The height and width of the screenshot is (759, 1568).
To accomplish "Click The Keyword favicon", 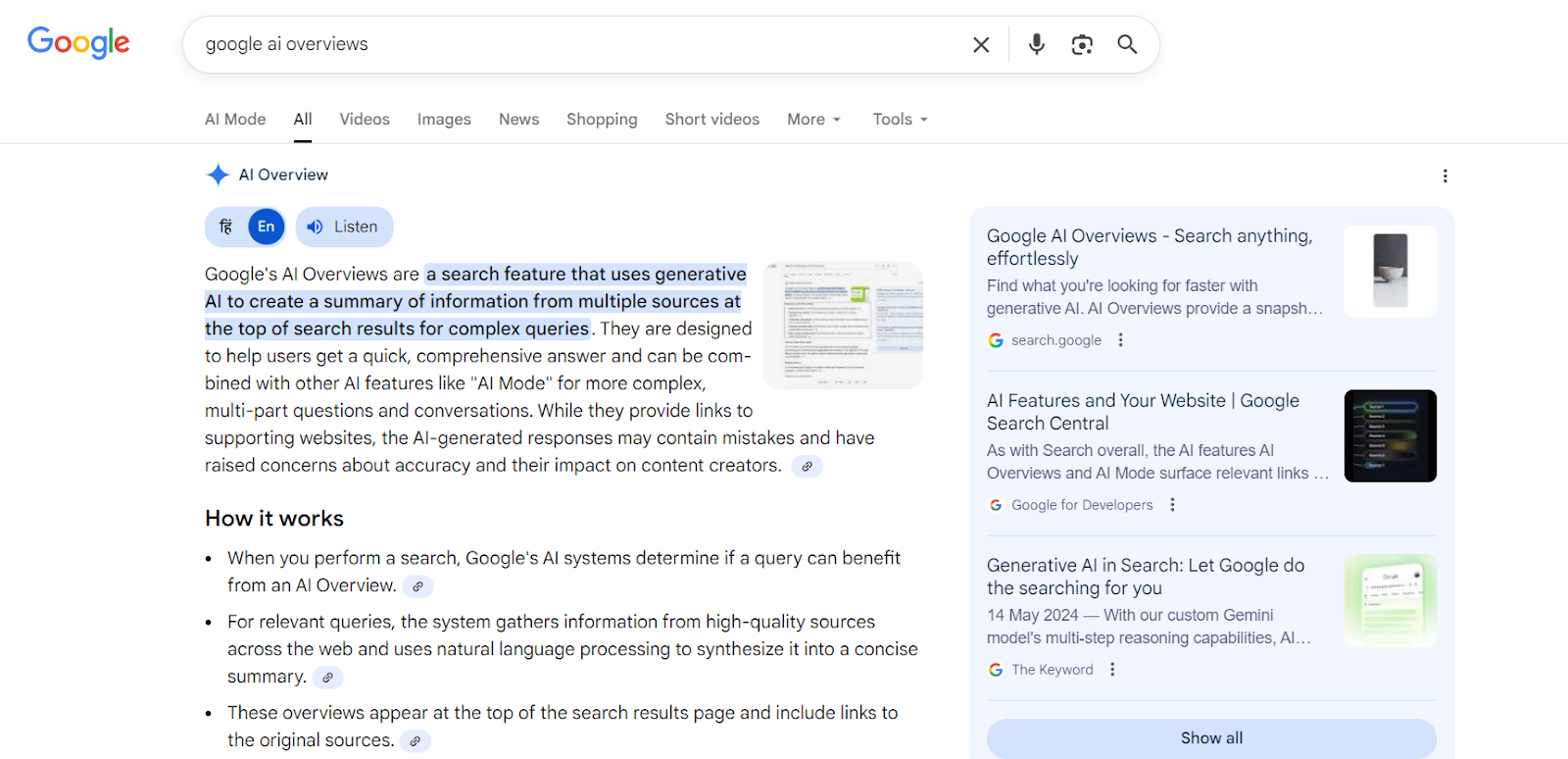I will (996, 670).
